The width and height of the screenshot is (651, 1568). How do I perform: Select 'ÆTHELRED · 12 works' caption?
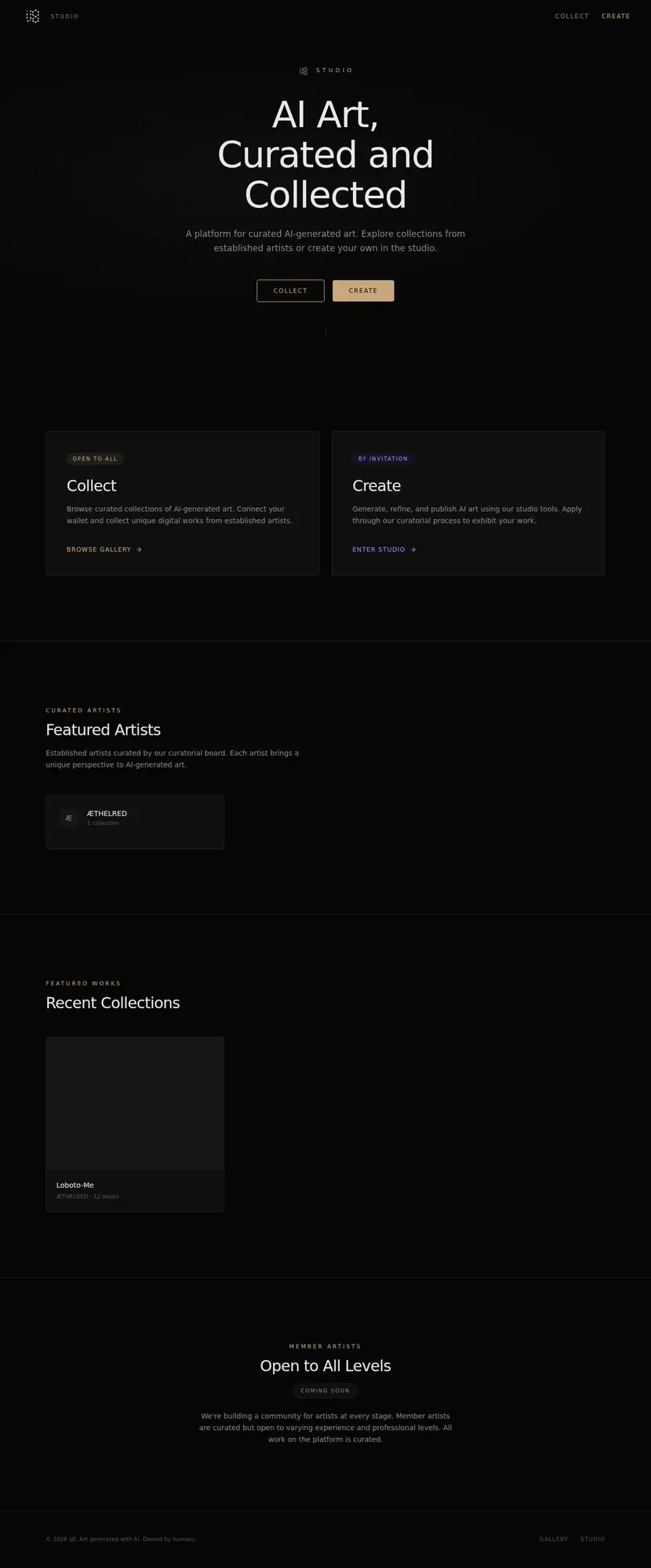point(88,1196)
